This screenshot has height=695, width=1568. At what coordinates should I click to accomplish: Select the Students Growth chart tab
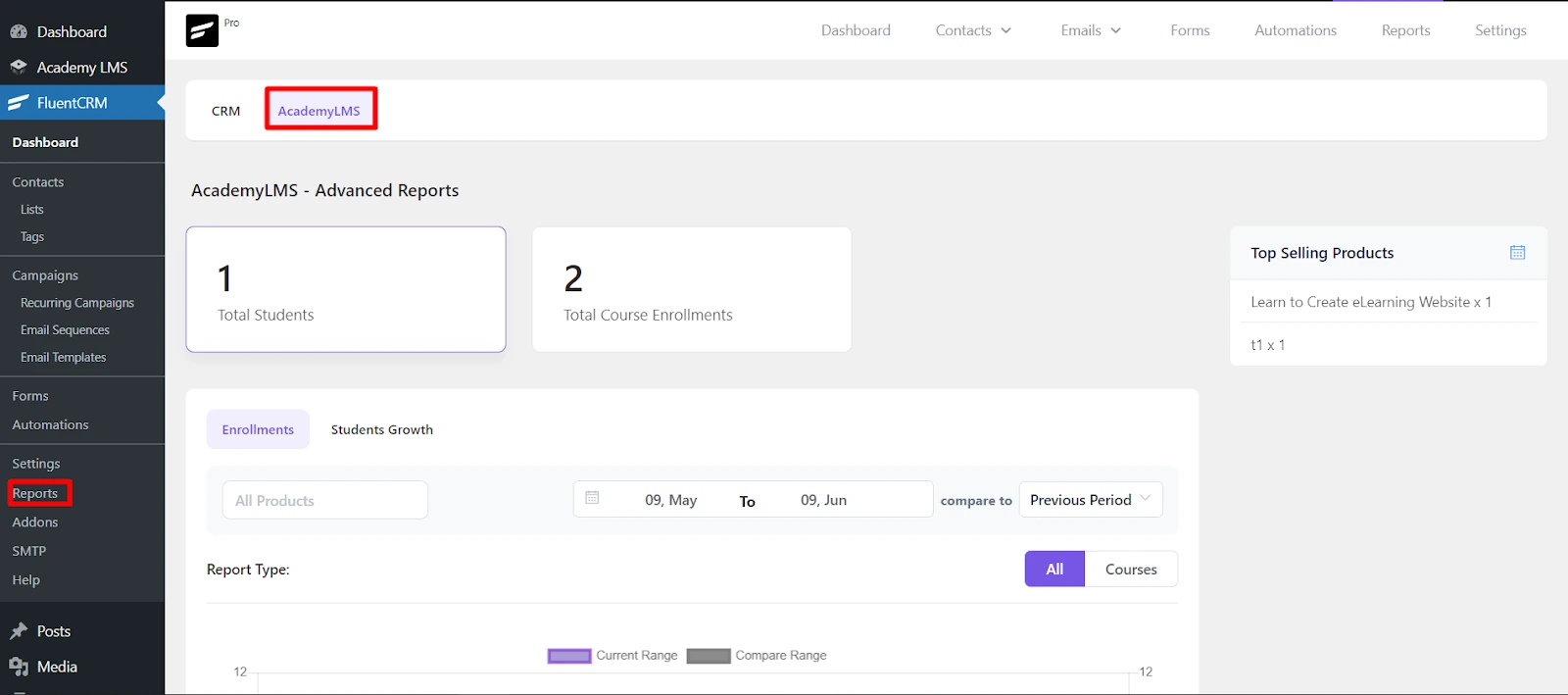point(382,429)
